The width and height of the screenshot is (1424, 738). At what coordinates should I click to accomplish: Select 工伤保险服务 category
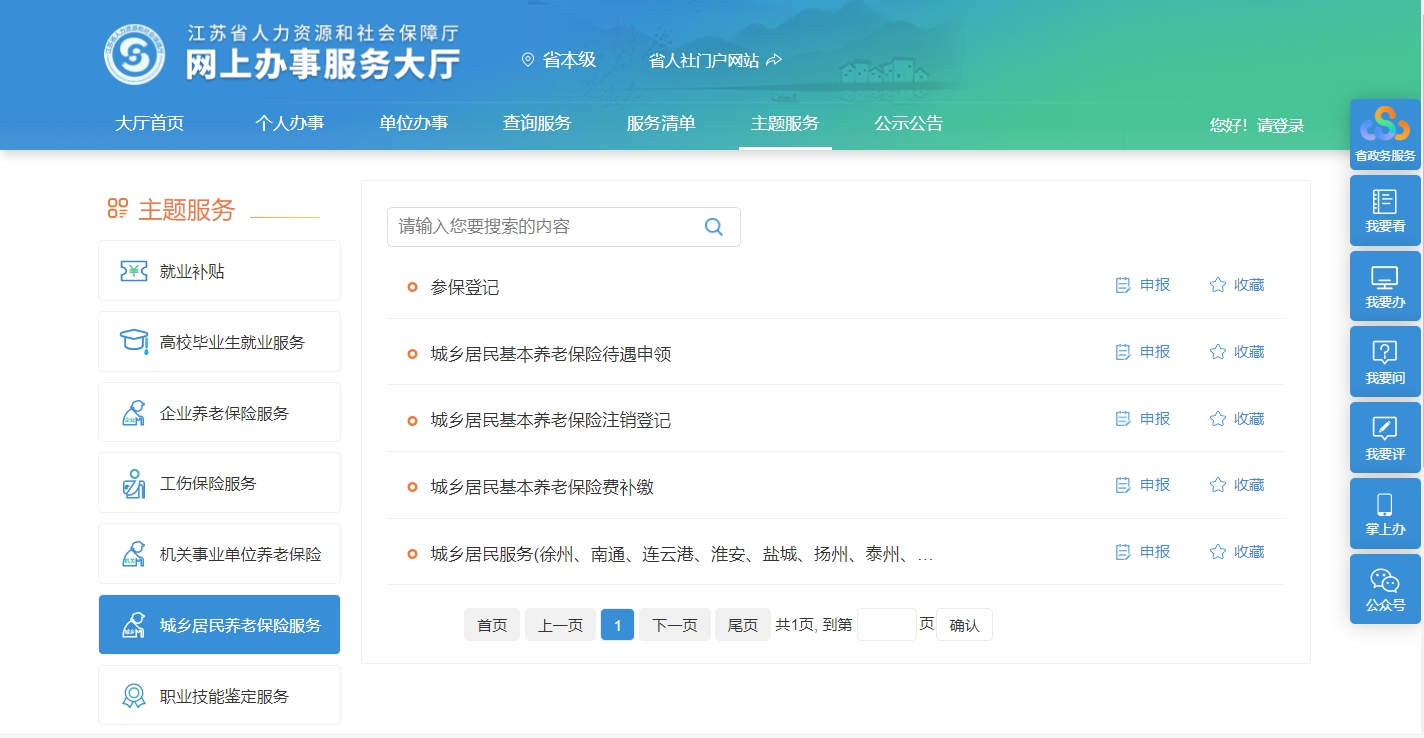(219, 483)
